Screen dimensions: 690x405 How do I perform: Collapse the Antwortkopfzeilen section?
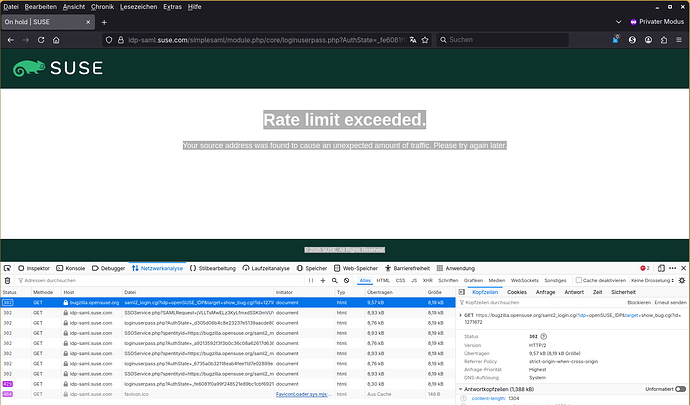460,389
